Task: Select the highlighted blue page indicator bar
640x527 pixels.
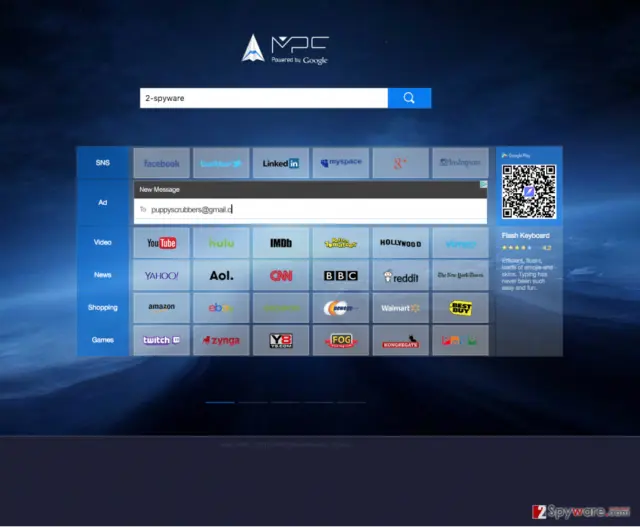Action: point(220,402)
